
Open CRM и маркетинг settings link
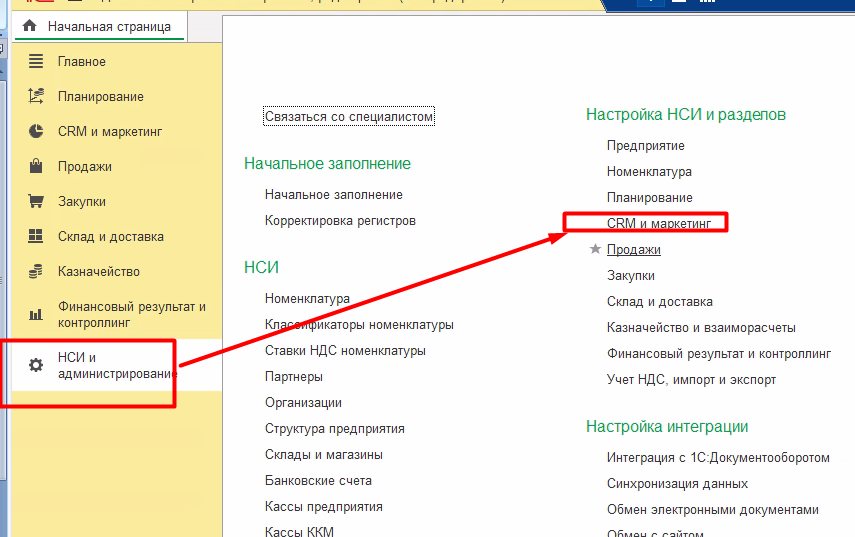tap(658, 224)
